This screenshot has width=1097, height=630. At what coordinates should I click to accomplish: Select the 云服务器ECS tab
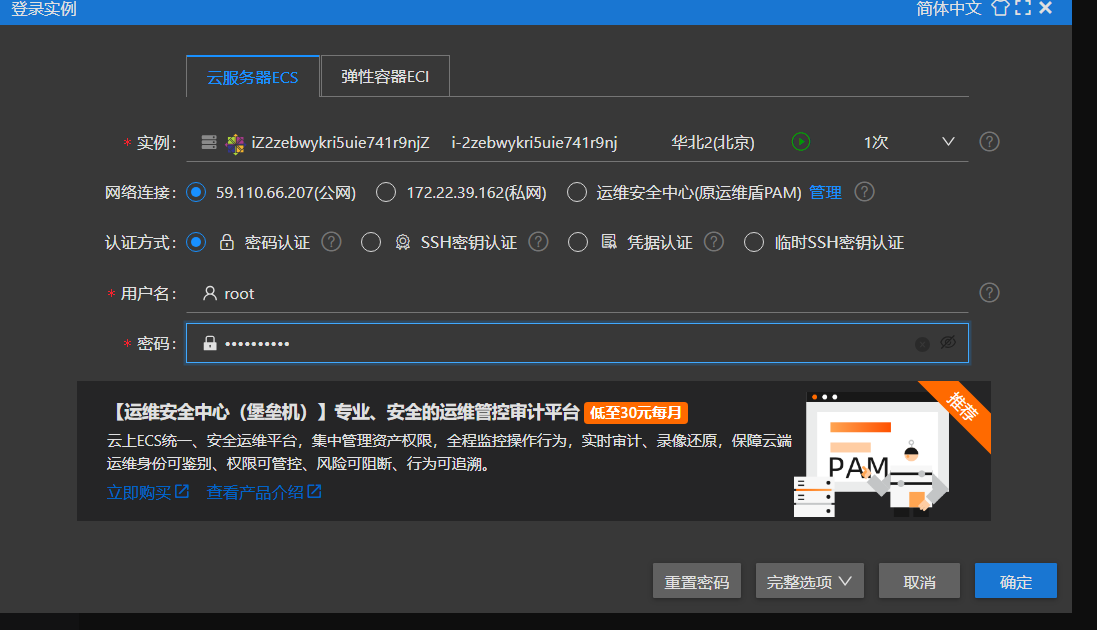pyautogui.click(x=252, y=77)
